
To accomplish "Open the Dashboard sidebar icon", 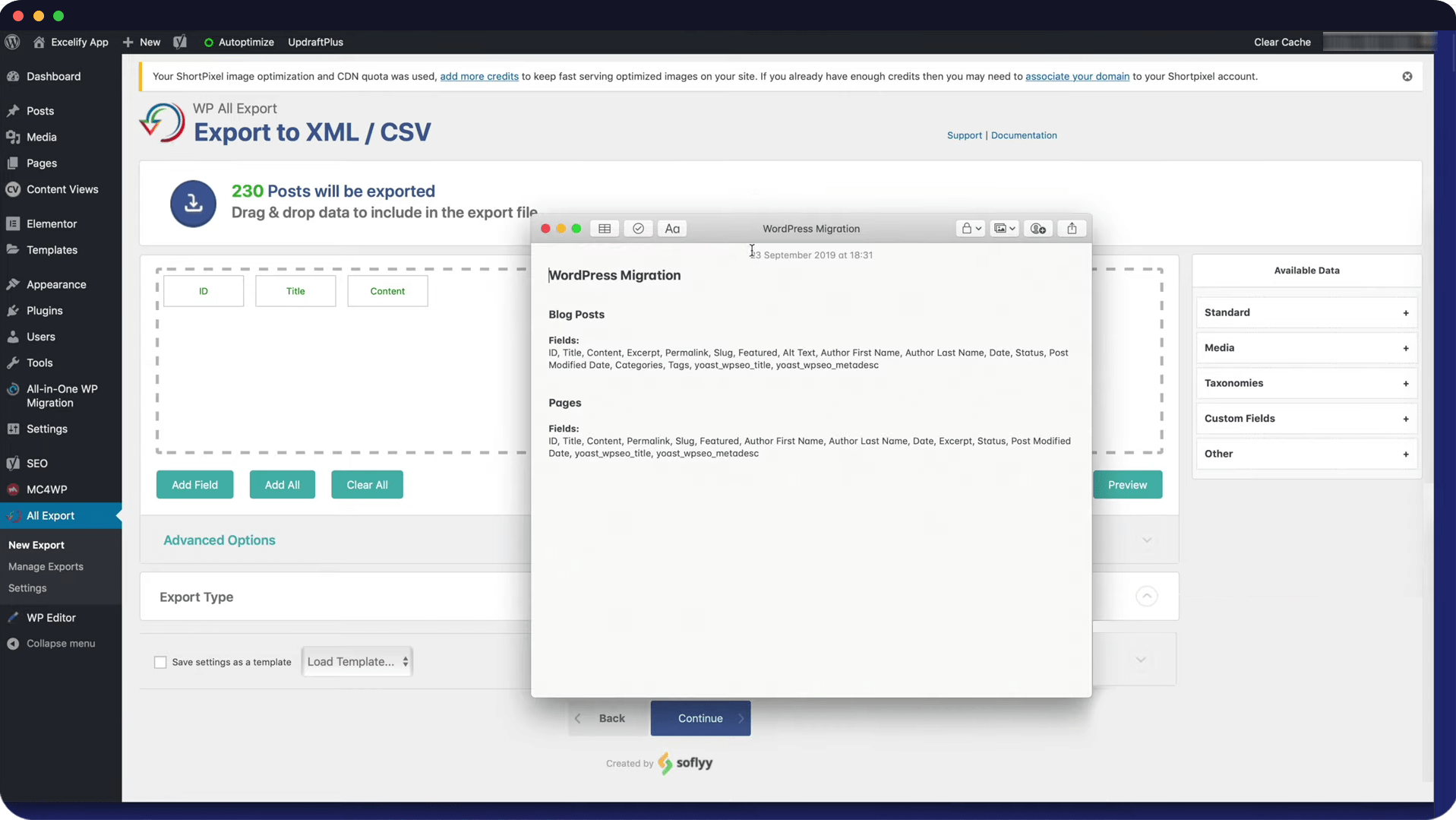I will click(x=13, y=76).
